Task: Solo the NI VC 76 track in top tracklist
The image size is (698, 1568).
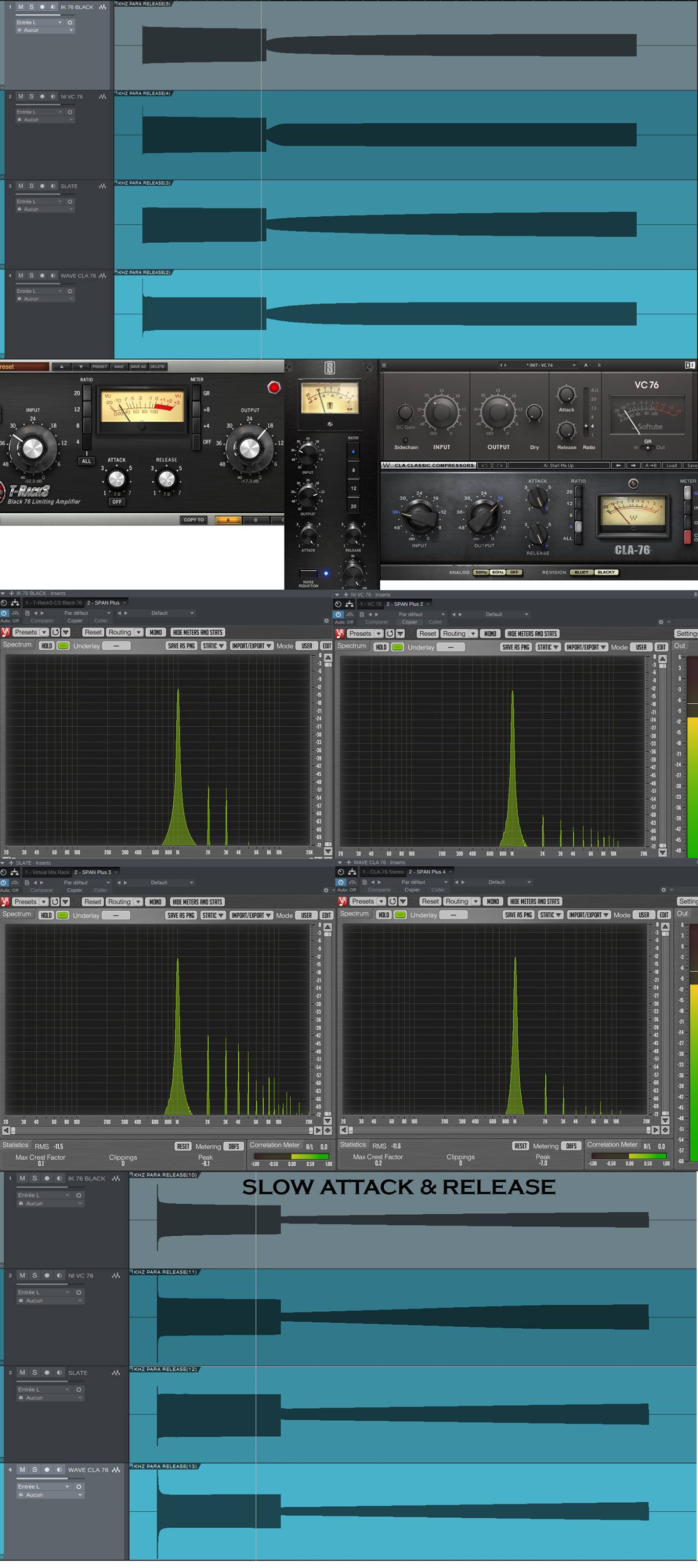Action: [x=31, y=96]
